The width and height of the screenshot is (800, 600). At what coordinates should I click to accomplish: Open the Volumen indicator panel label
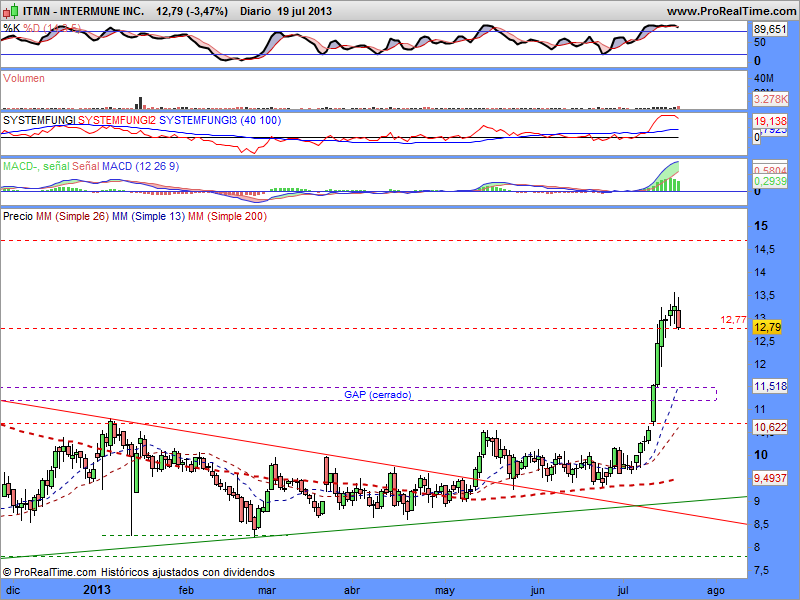click(24, 78)
